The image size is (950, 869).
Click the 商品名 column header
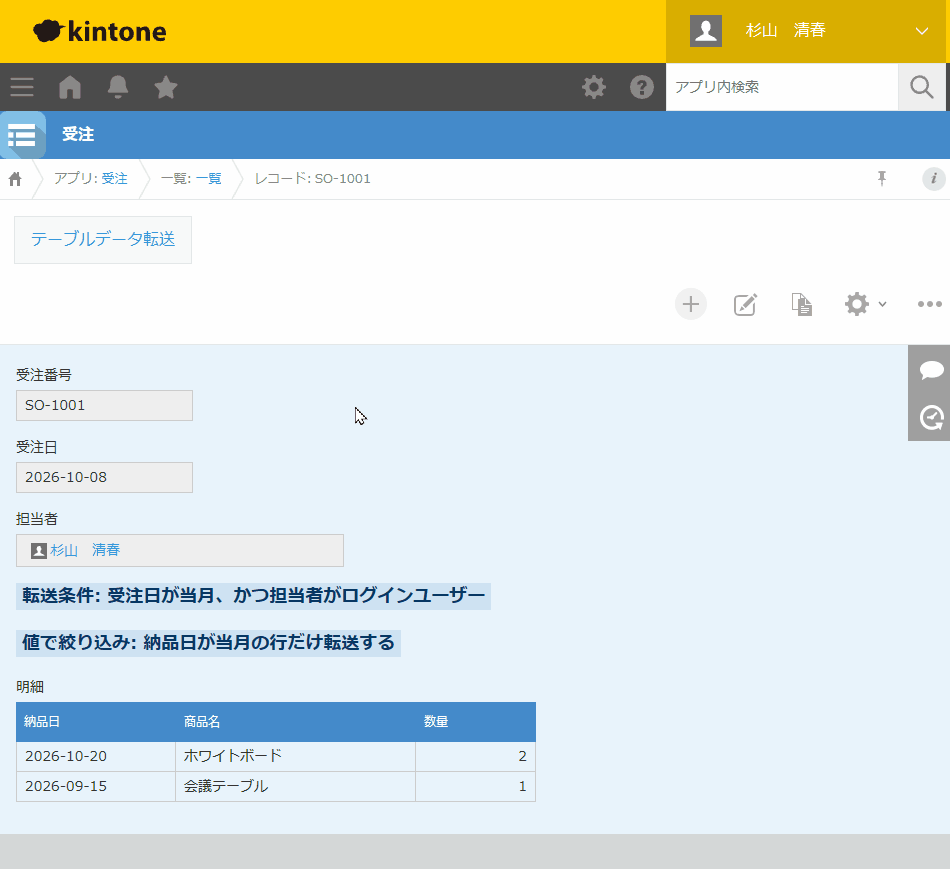click(x=296, y=722)
